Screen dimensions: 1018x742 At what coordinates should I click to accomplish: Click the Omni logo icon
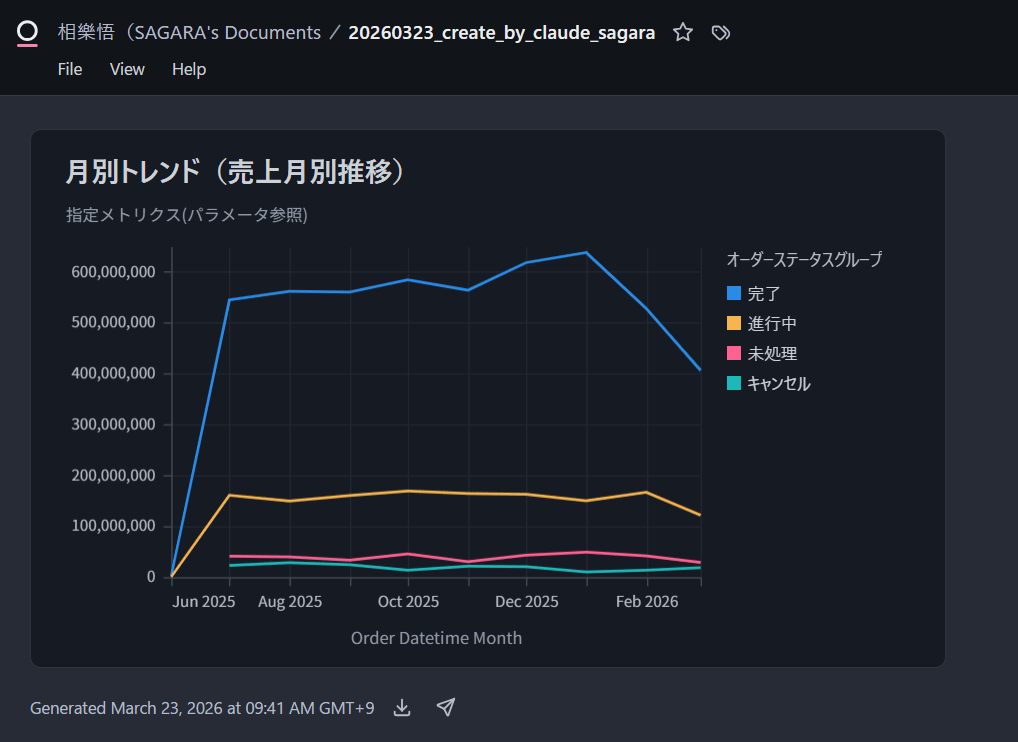coord(27,32)
